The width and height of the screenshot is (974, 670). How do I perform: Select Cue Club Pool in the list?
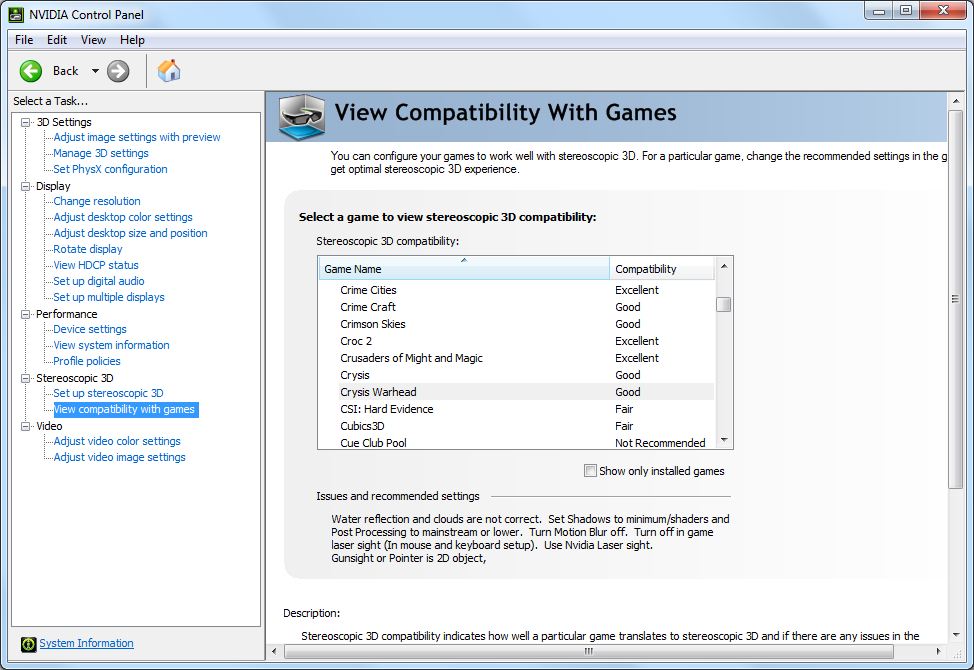click(516, 443)
